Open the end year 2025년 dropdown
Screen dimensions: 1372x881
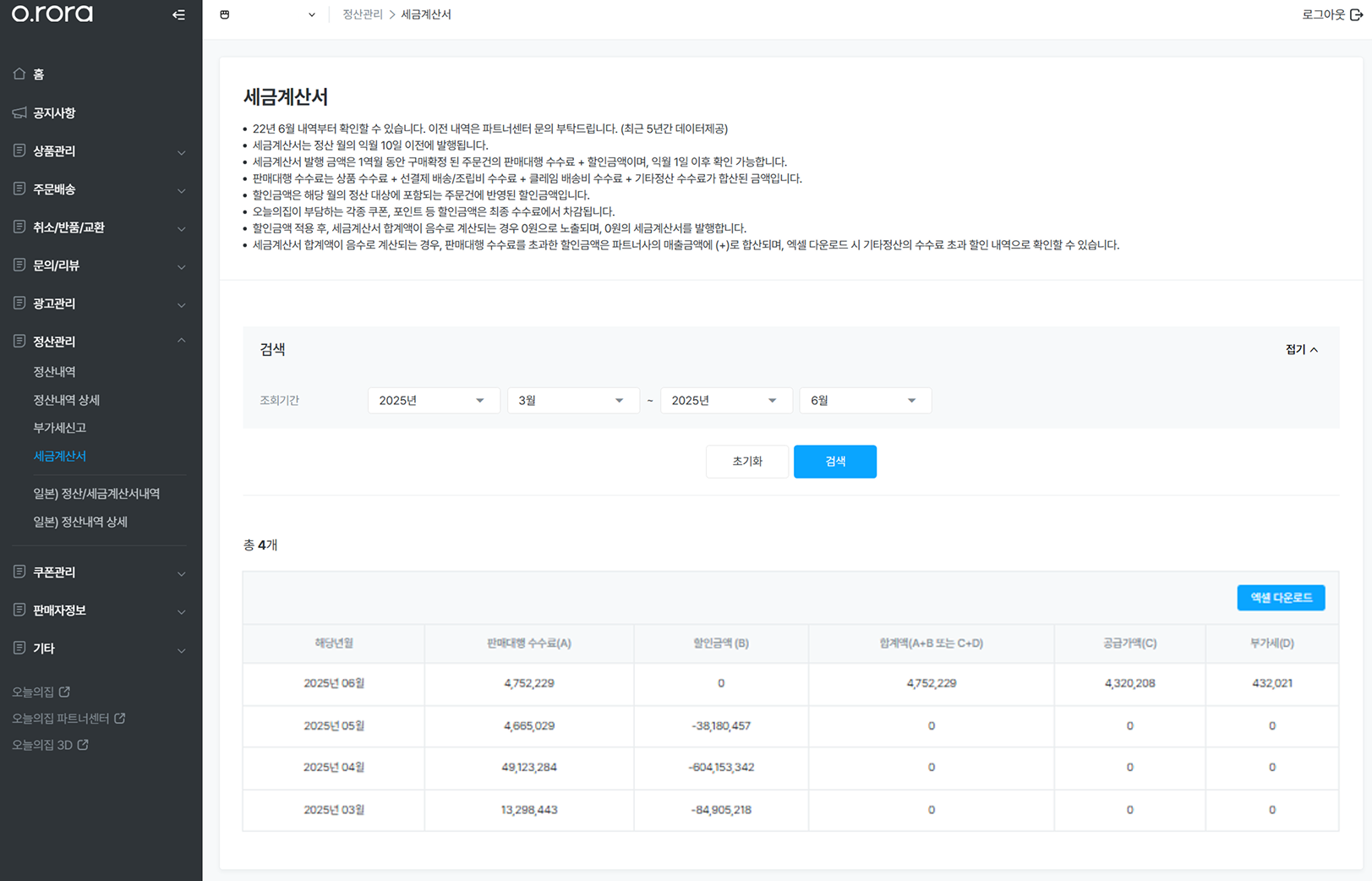(x=726, y=400)
